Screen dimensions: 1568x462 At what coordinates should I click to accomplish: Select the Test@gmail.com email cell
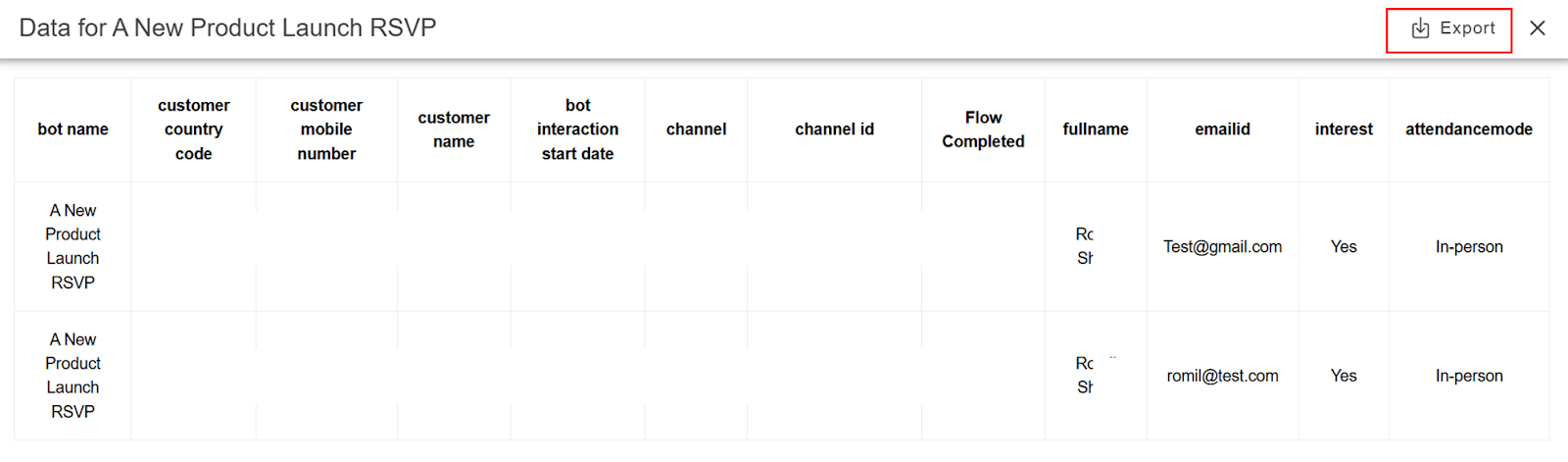point(1222,247)
